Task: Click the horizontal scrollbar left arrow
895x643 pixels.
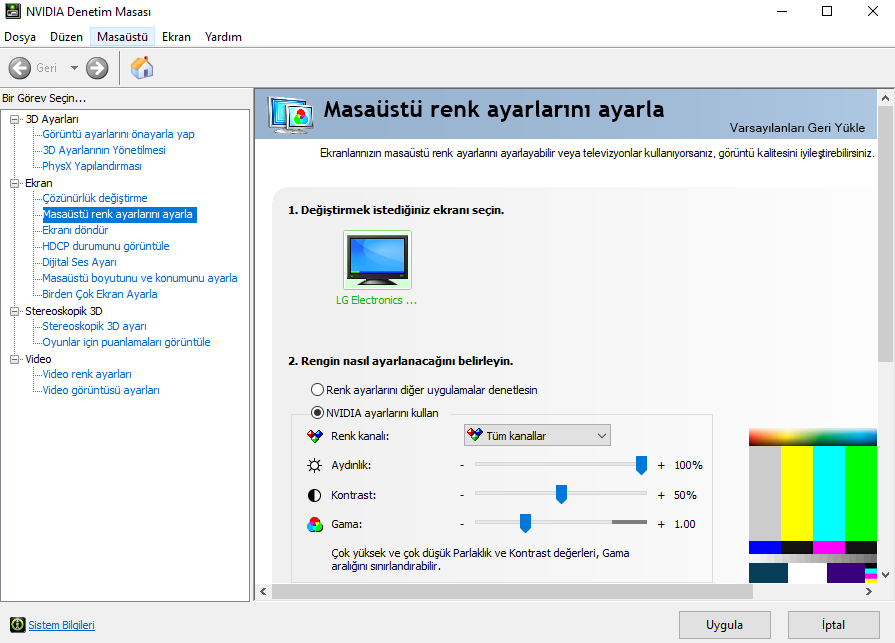Action: [x=263, y=592]
